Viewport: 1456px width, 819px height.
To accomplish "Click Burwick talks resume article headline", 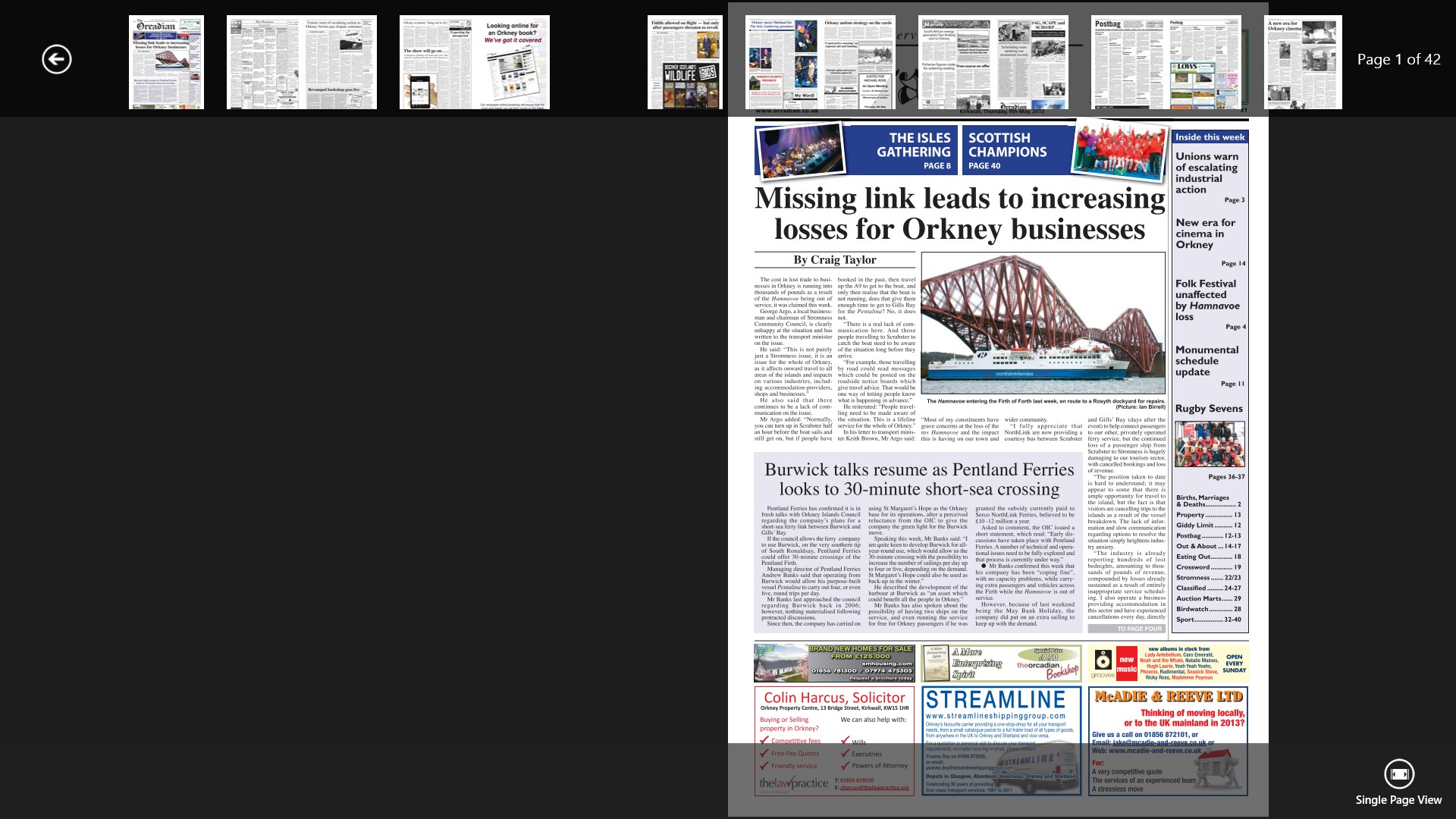I will (918, 479).
